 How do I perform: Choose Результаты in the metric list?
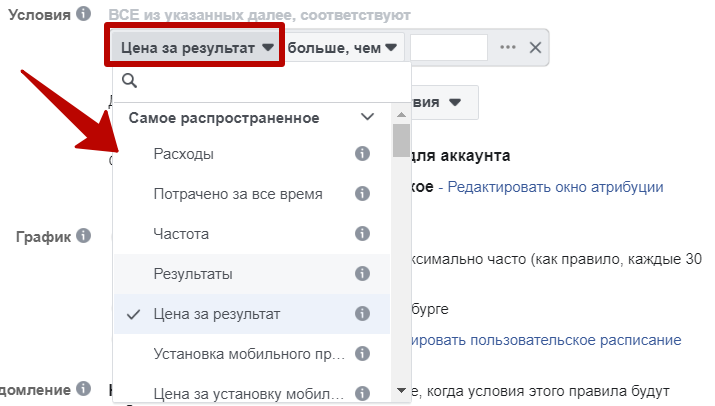pos(252,274)
